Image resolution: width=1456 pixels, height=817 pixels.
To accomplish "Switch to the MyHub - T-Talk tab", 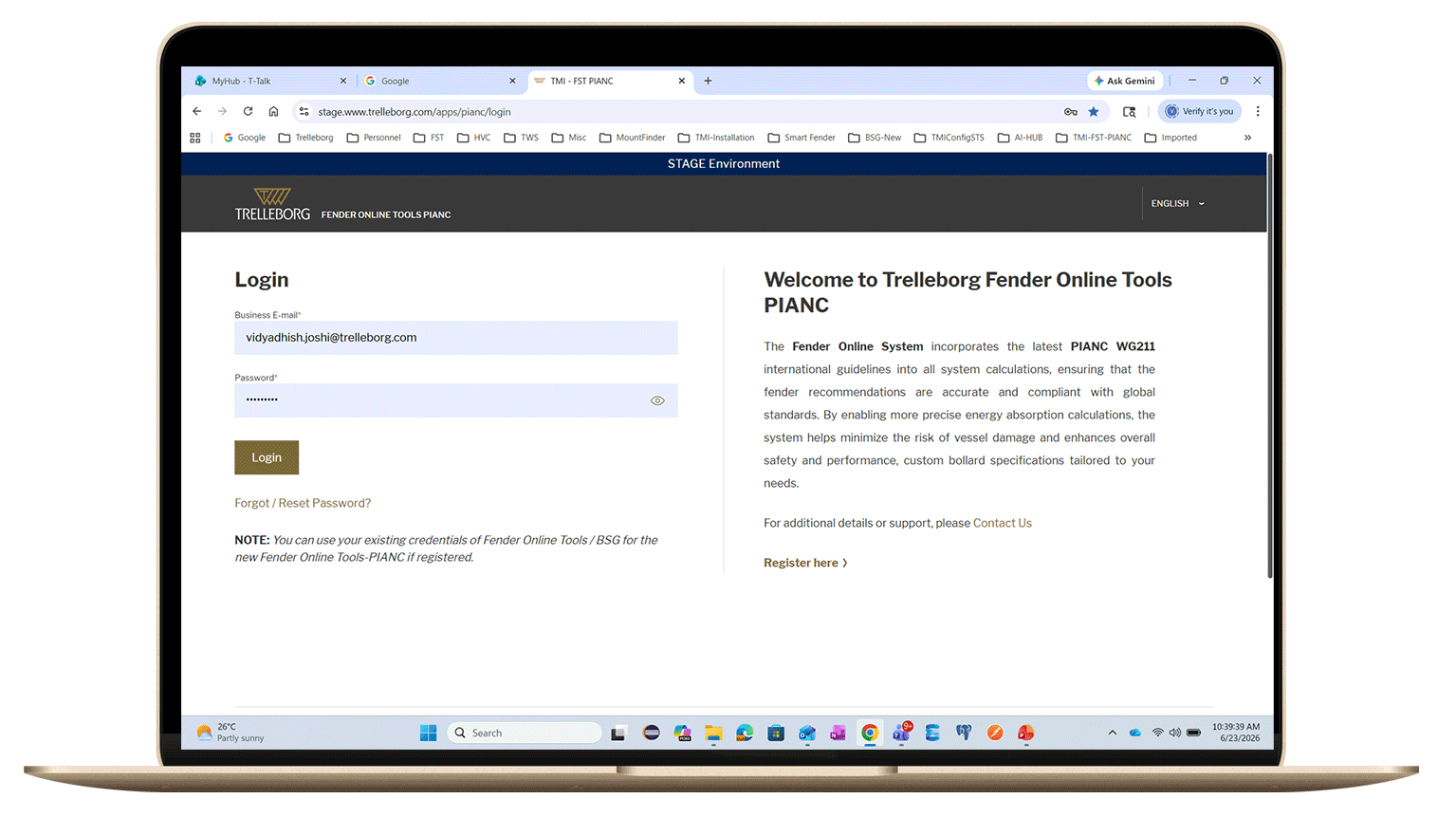I will (x=268, y=81).
